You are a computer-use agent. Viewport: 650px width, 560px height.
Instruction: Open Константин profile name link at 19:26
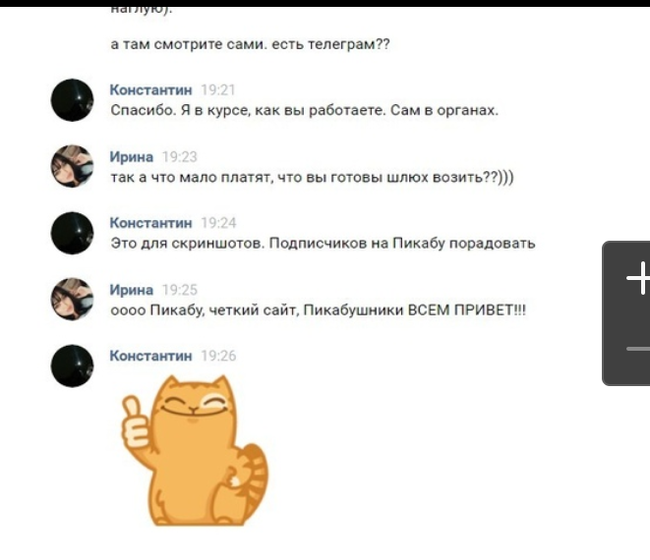point(151,356)
